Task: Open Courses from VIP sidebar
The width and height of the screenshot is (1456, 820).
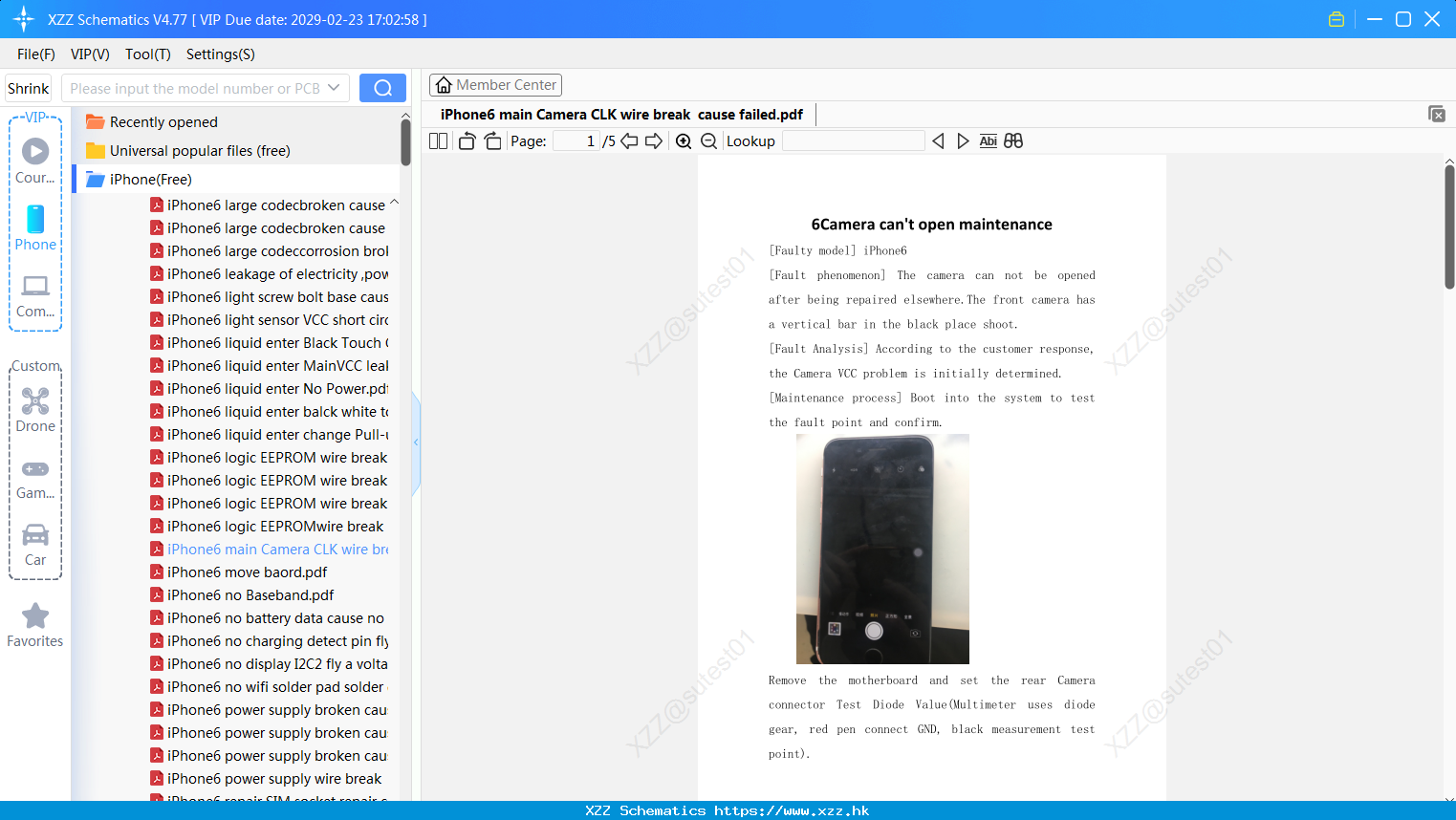Action: pyautogui.click(x=35, y=161)
